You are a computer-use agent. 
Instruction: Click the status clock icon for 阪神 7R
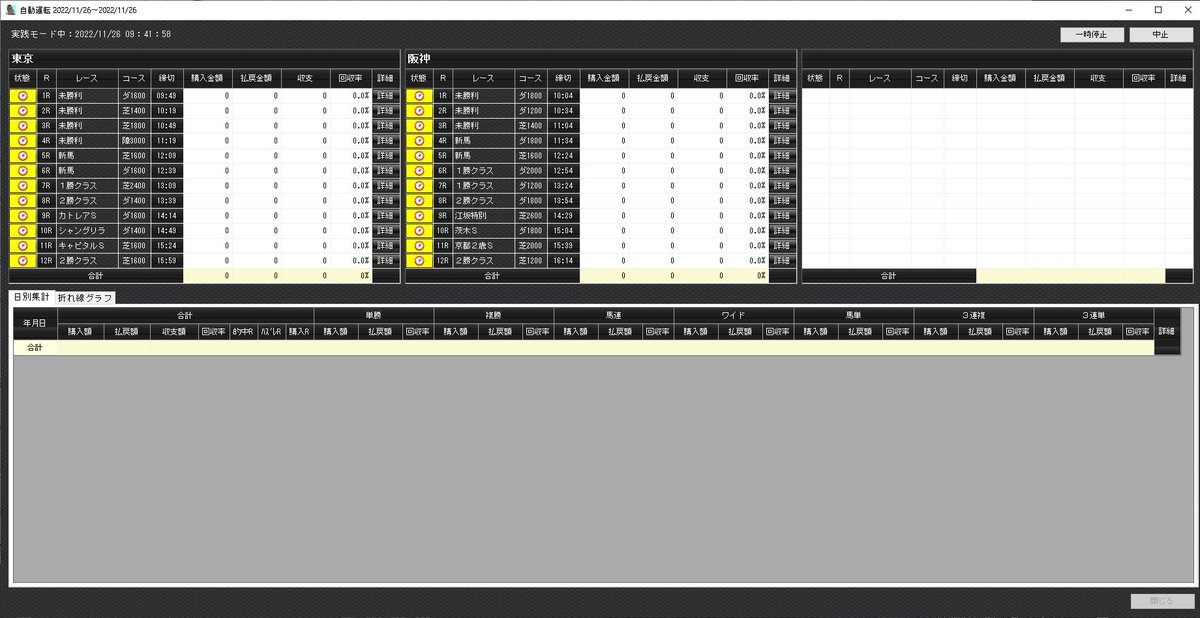click(x=418, y=186)
